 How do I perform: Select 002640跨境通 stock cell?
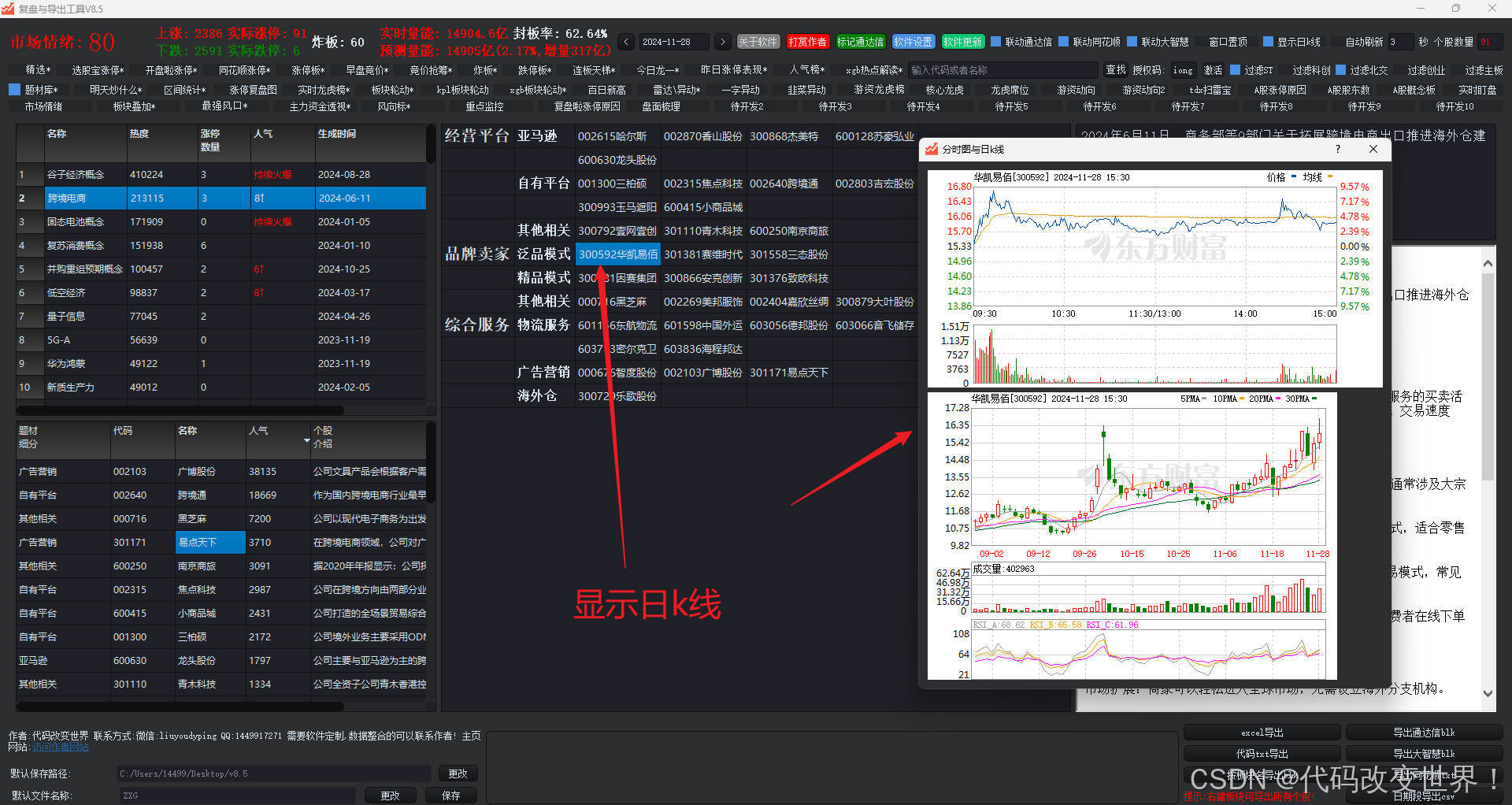point(789,184)
